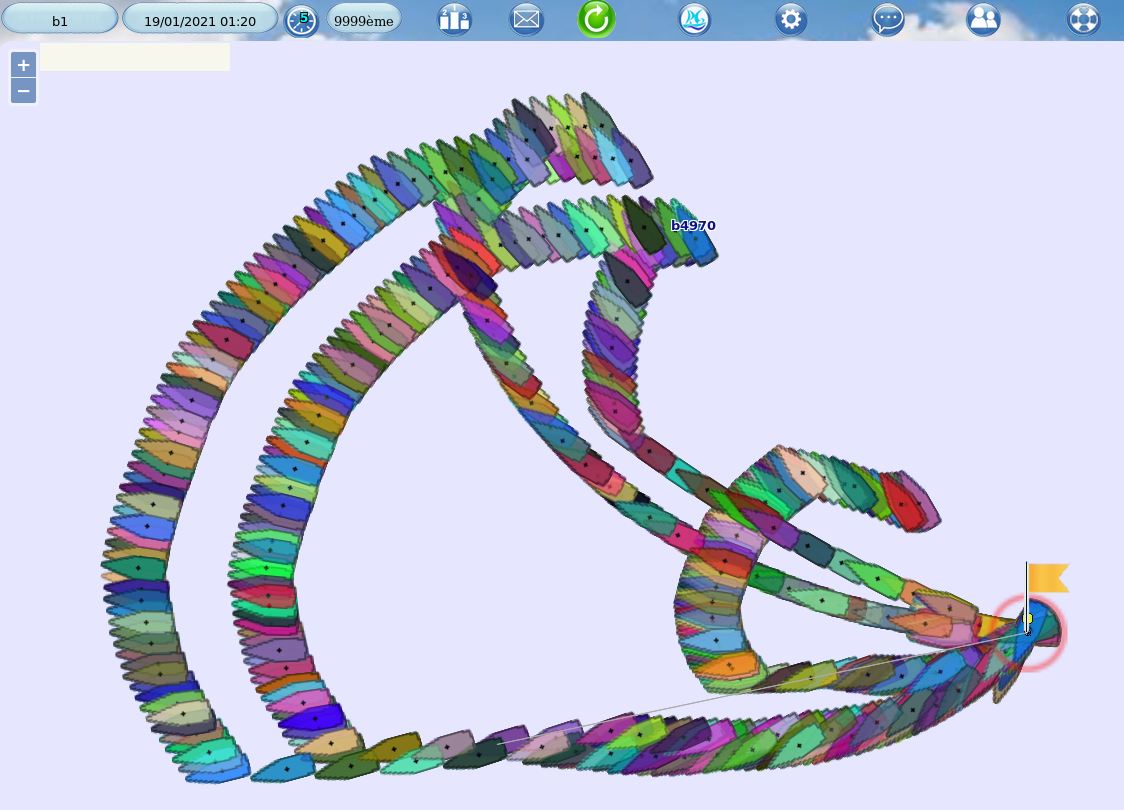Click the b1 boat name button

(60, 19)
